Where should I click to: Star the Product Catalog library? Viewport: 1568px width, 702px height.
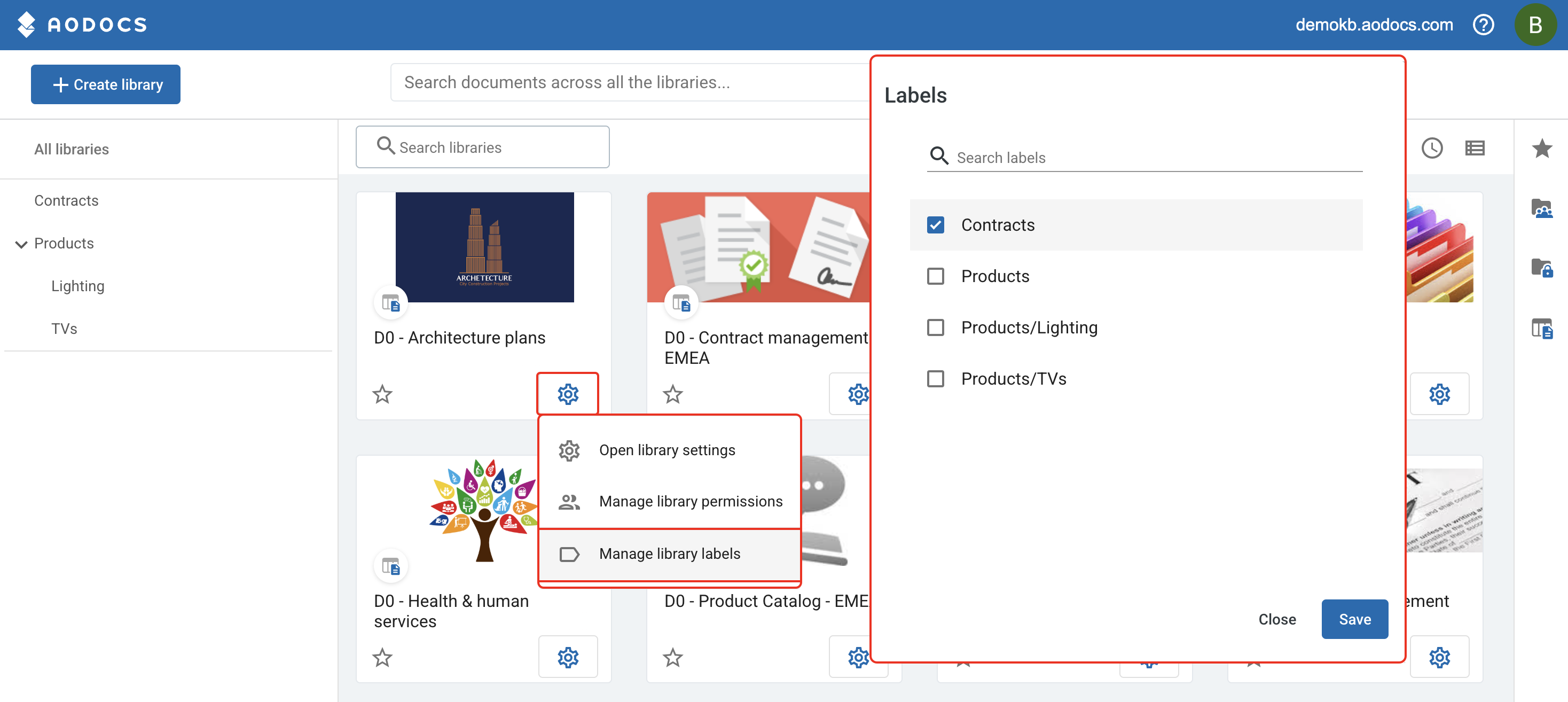(x=672, y=657)
